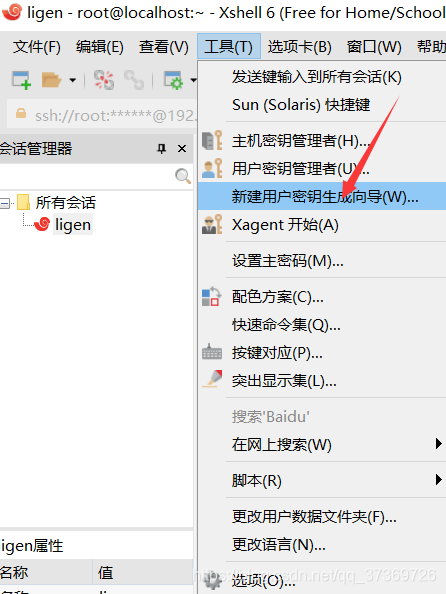Click the Xagent agent icon

pos(212,224)
